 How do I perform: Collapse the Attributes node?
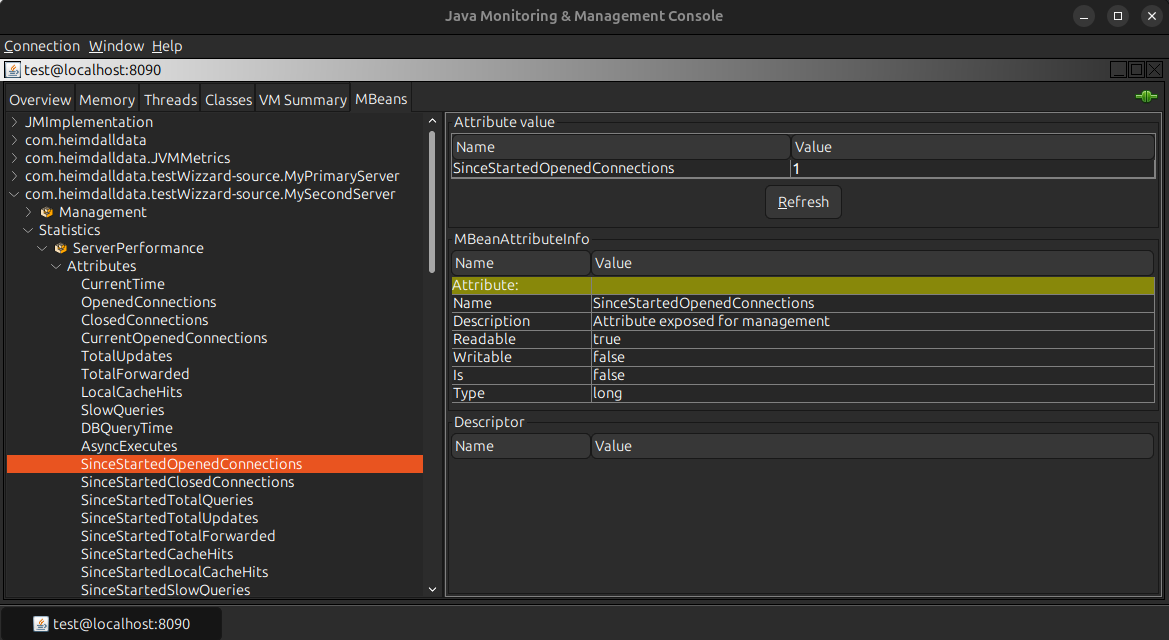56,266
